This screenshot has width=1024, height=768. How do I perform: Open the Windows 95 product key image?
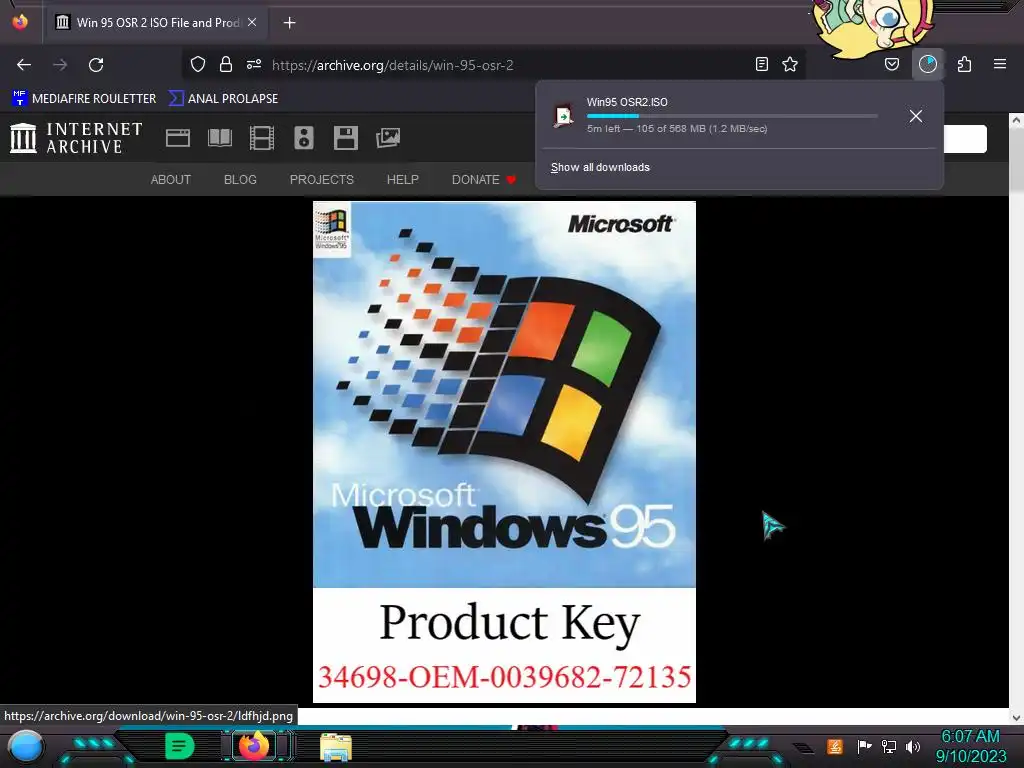(504, 452)
